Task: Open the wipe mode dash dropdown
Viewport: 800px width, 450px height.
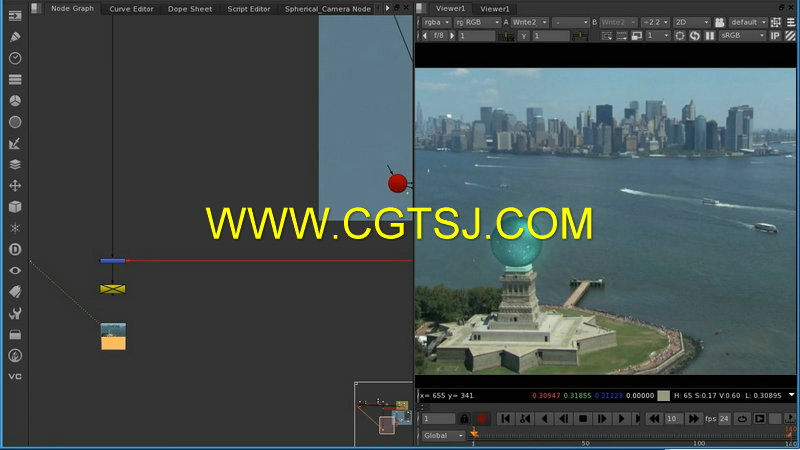Action: point(570,22)
